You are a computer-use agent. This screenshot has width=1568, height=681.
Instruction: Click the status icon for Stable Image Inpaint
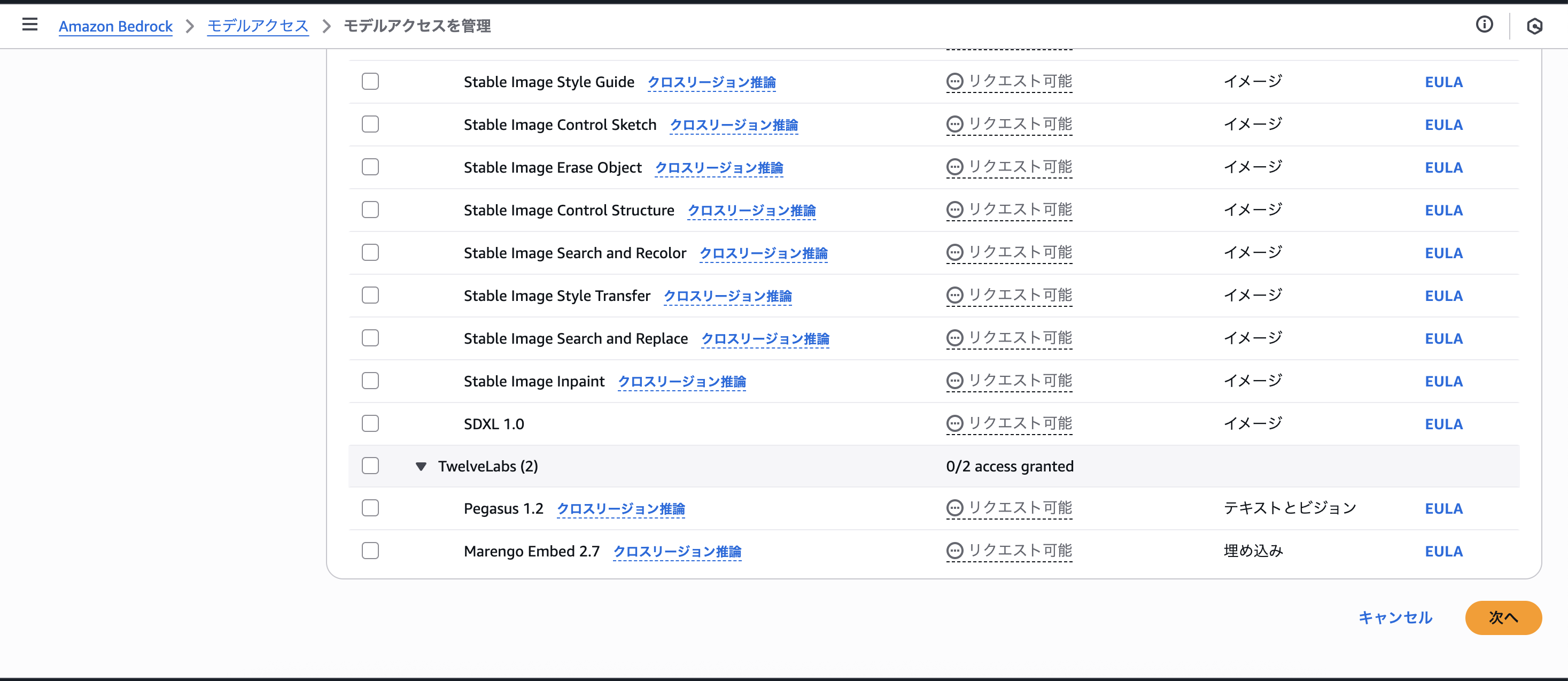954,381
